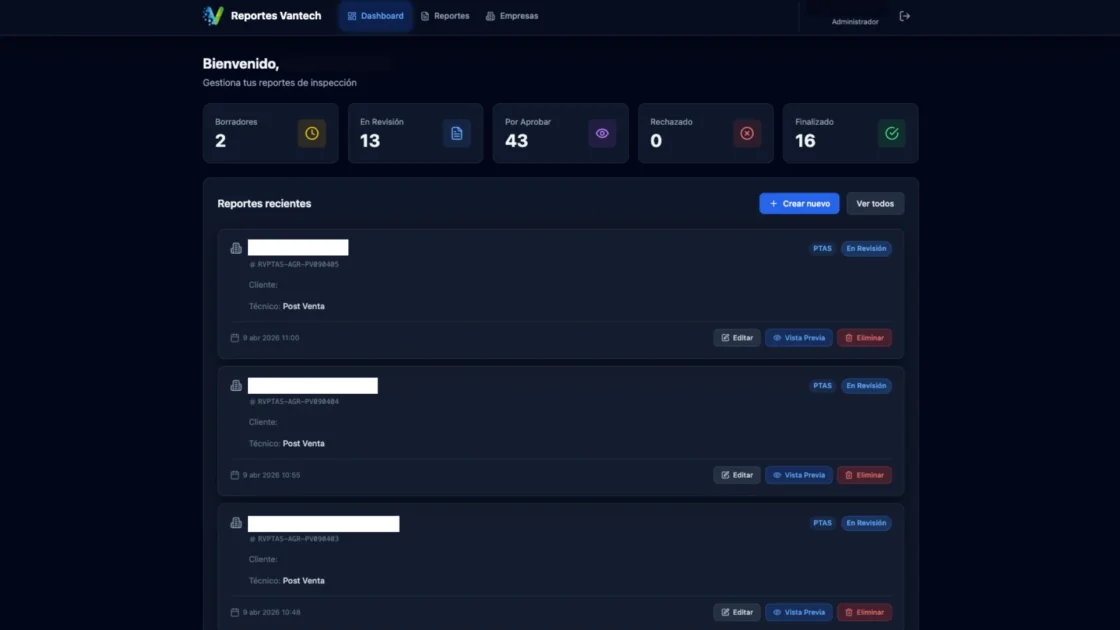Viewport: 1120px width, 630px height.
Task: Click building icon of report RVPTAS-AGR-PV098485
Action: coord(236,248)
